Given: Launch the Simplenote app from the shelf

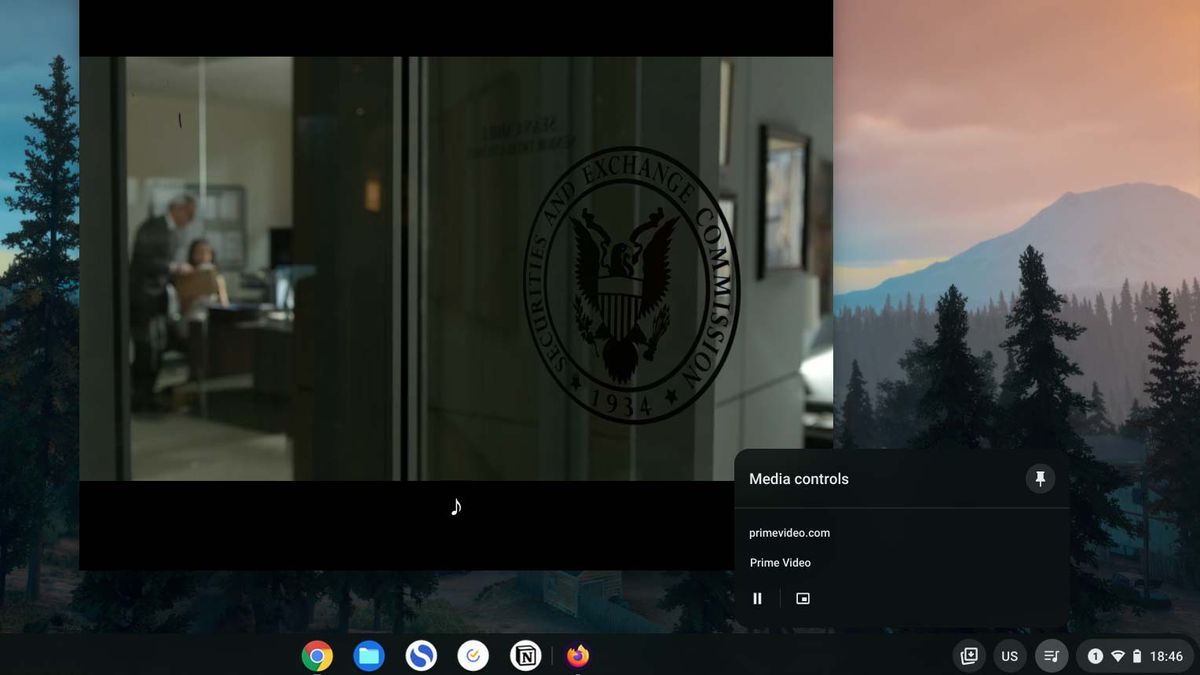Looking at the screenshot, I should [420, 655].
